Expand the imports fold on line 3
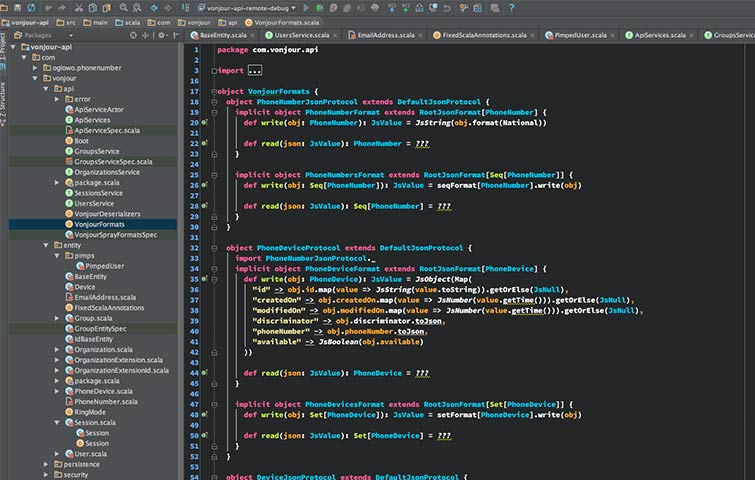 [214, 71]
